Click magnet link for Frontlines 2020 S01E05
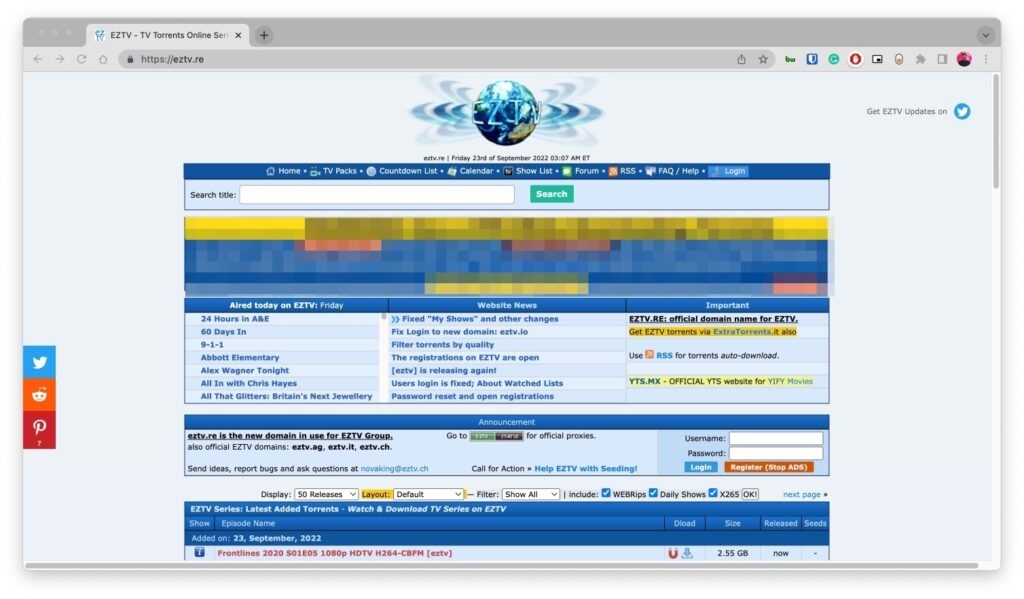Screen dimensions: 1024x599 tap(673, 553)
